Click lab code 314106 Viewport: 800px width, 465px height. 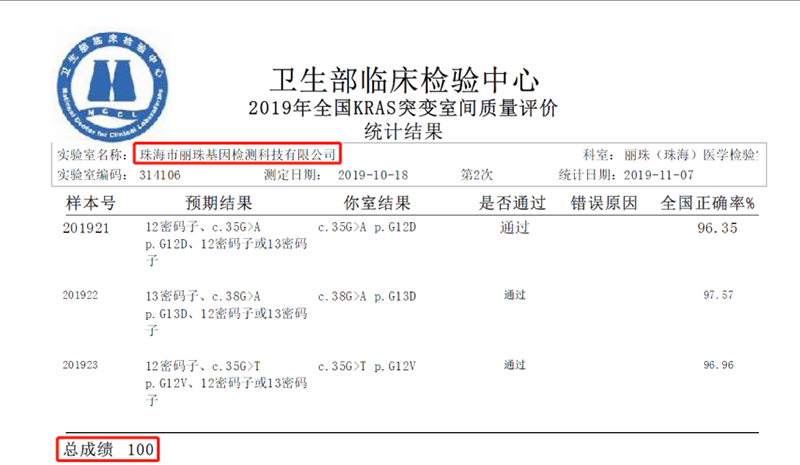pos(160,175)
